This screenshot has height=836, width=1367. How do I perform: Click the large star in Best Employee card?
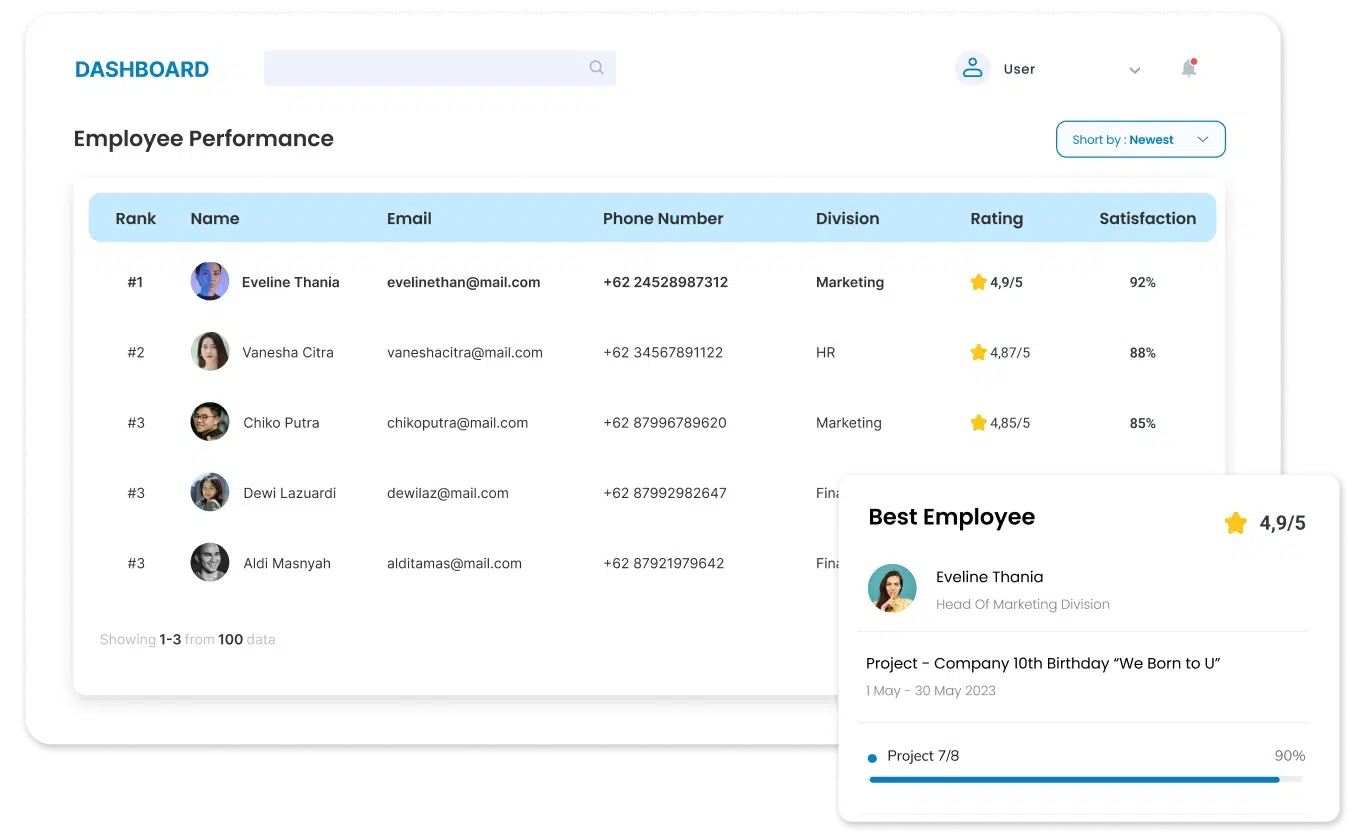click(1235, 523)
